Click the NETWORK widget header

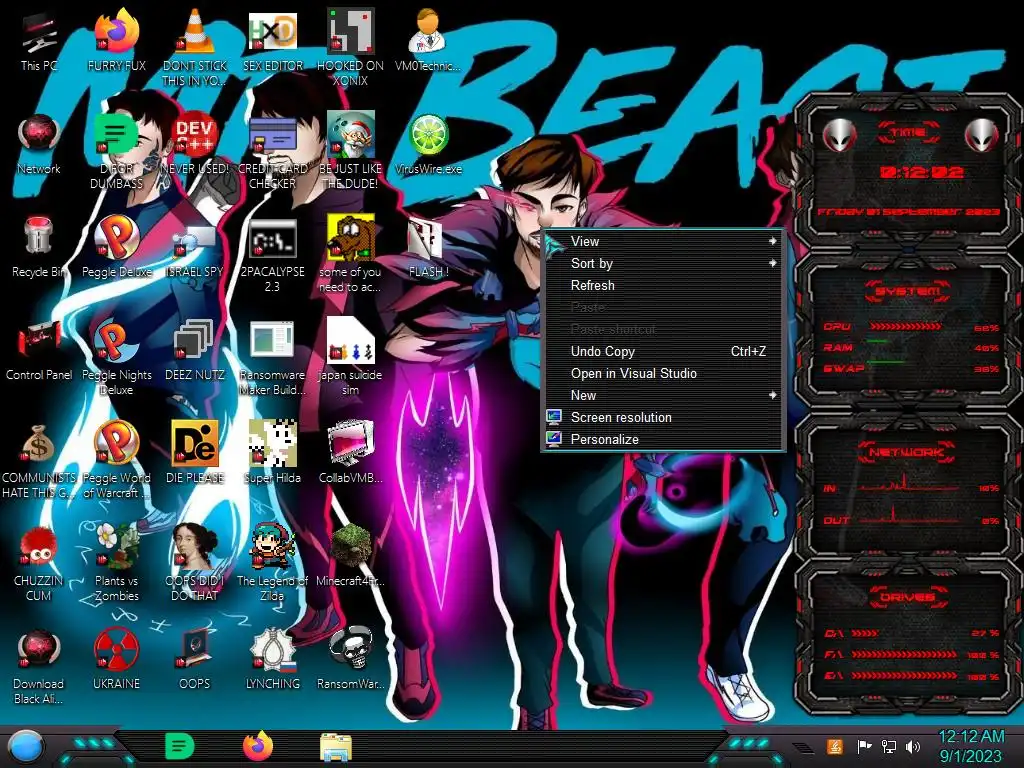click(907, 452)
